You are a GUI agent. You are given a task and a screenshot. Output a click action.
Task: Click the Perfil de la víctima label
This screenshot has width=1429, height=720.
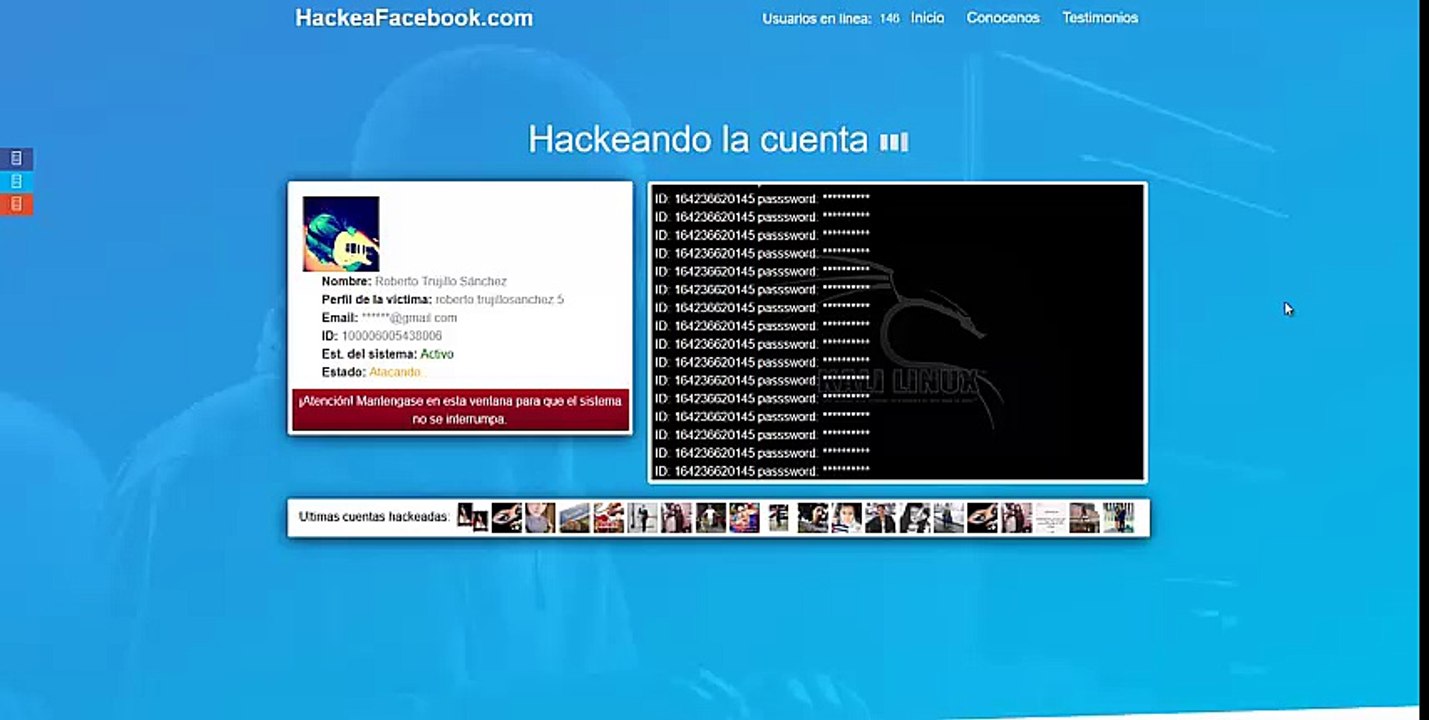point(377,300)
